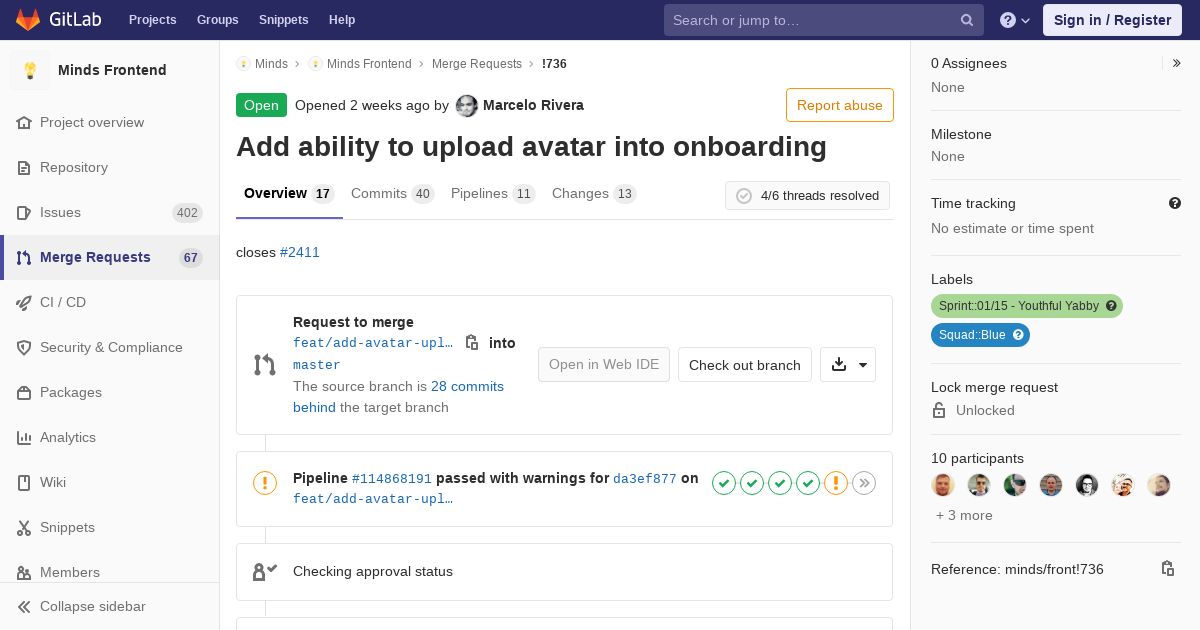Open the first passed pipeline stage
Viewport: 1200px width, 630px height.
coord(724,483)
